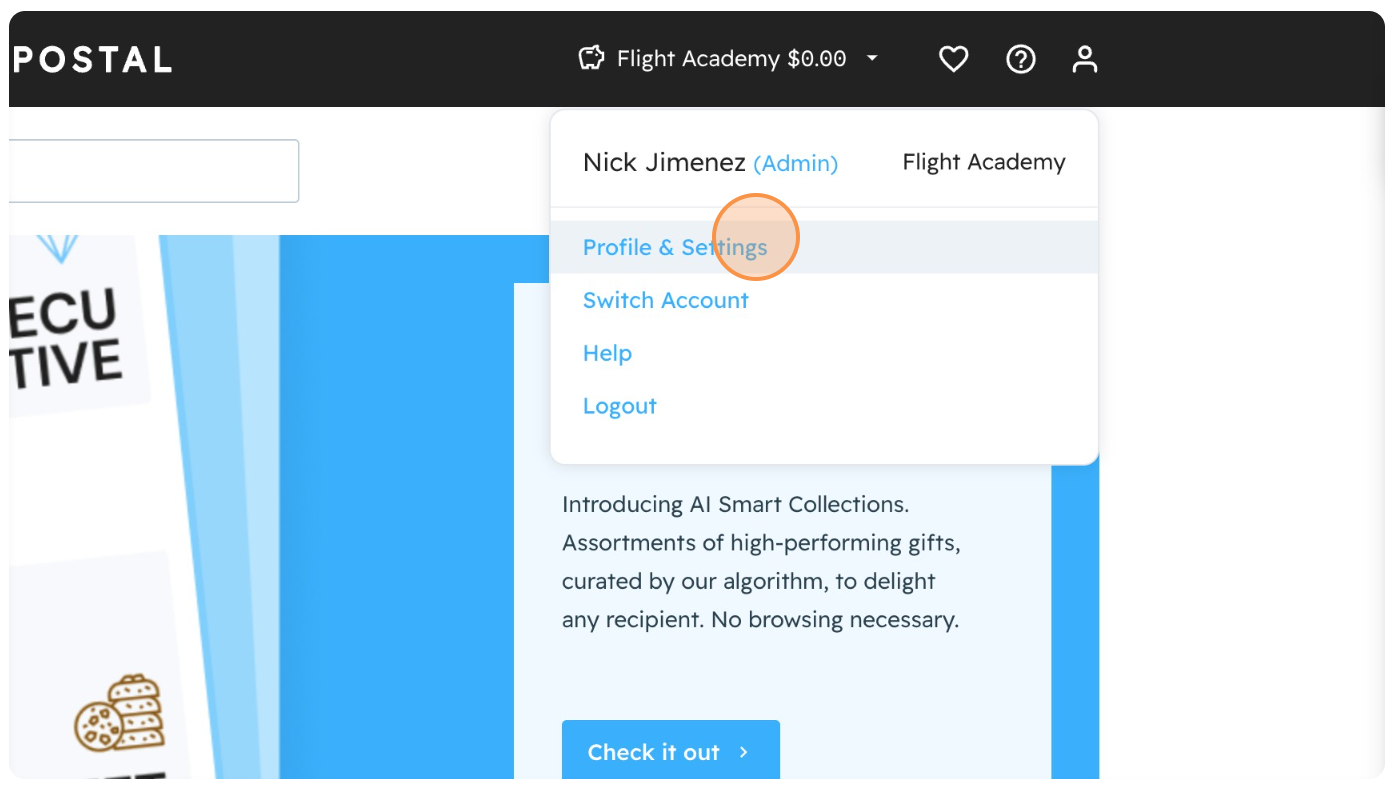Expand the balance dropdown caret

click(x=872, y=59)
